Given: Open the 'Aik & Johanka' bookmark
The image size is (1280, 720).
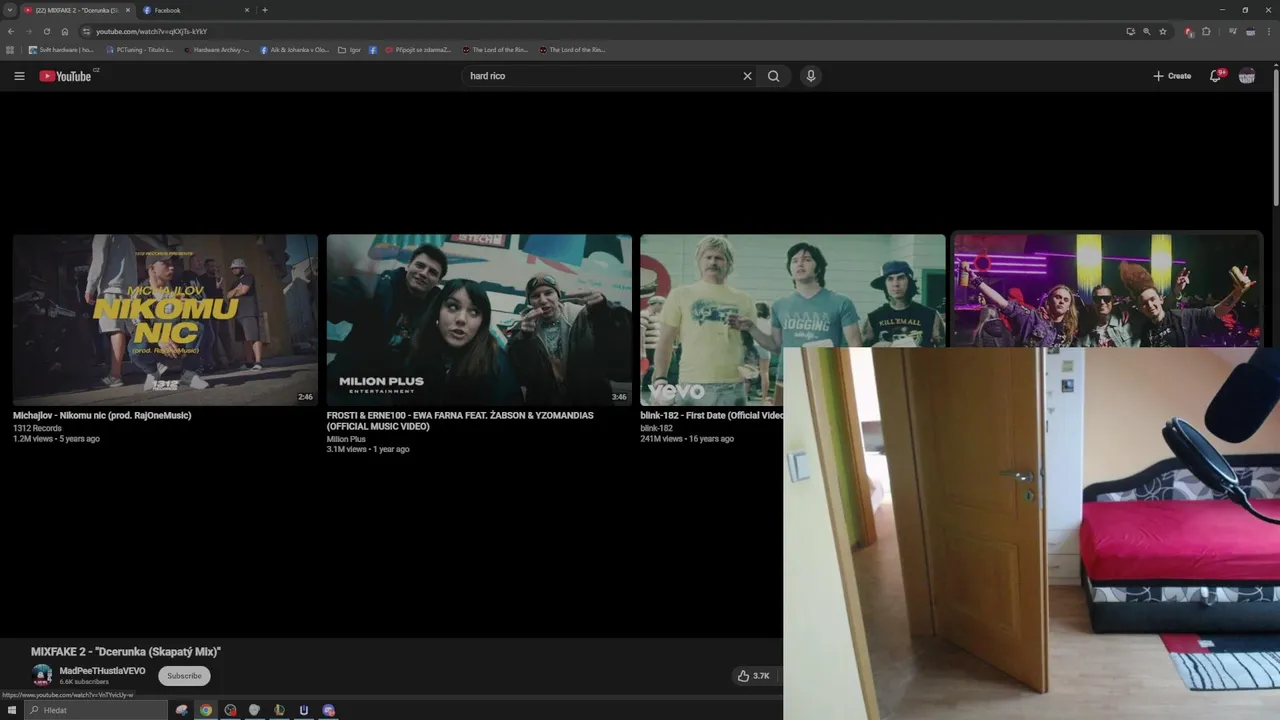Looking at the screenshot, I should pyautogui.click(x=294, y=49).
